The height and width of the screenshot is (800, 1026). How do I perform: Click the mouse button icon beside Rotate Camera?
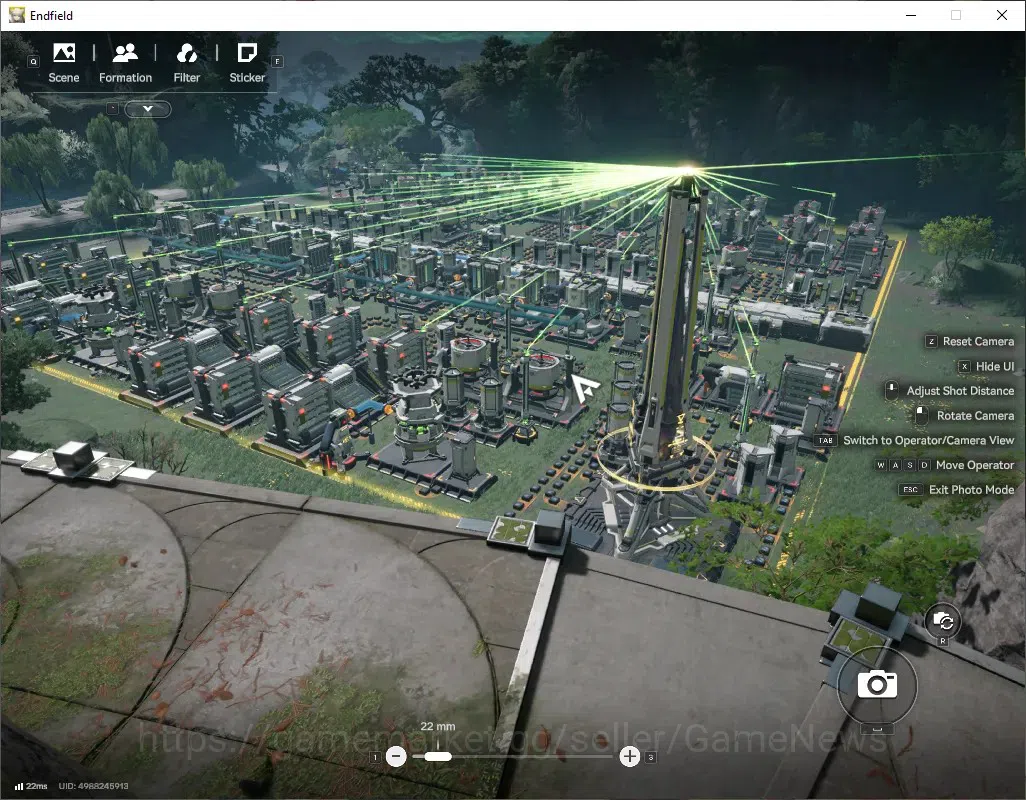921,415
